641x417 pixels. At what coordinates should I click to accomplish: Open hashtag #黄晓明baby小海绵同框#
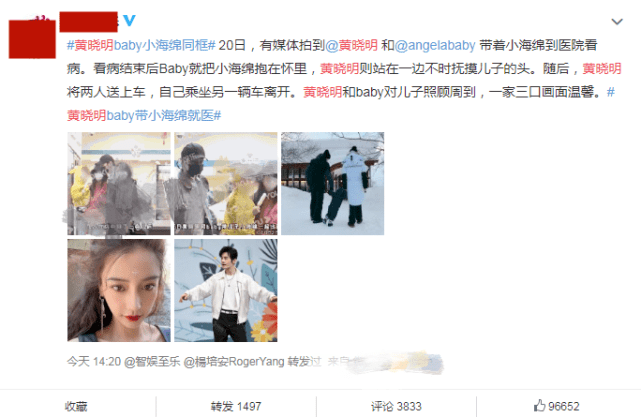pos(141,45)
